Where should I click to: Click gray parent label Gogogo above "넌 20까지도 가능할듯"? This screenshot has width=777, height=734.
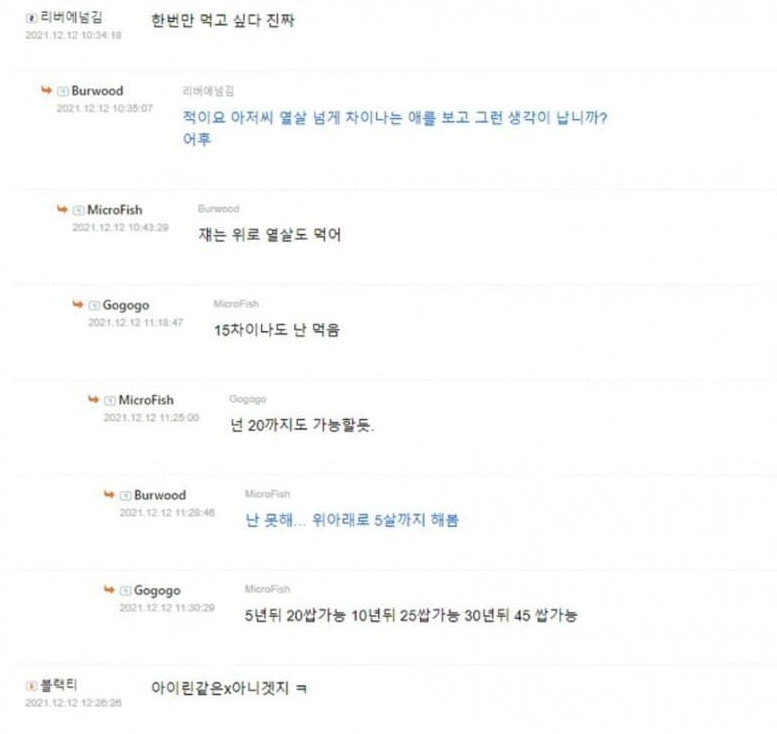click(x=248, y=399)
